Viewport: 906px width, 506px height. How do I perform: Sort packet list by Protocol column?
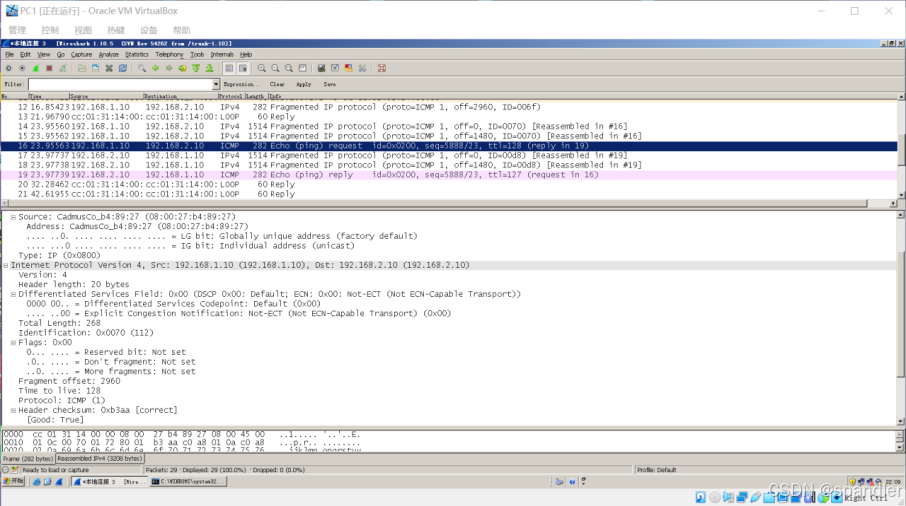pyautogui.click(x=231, y=96)
